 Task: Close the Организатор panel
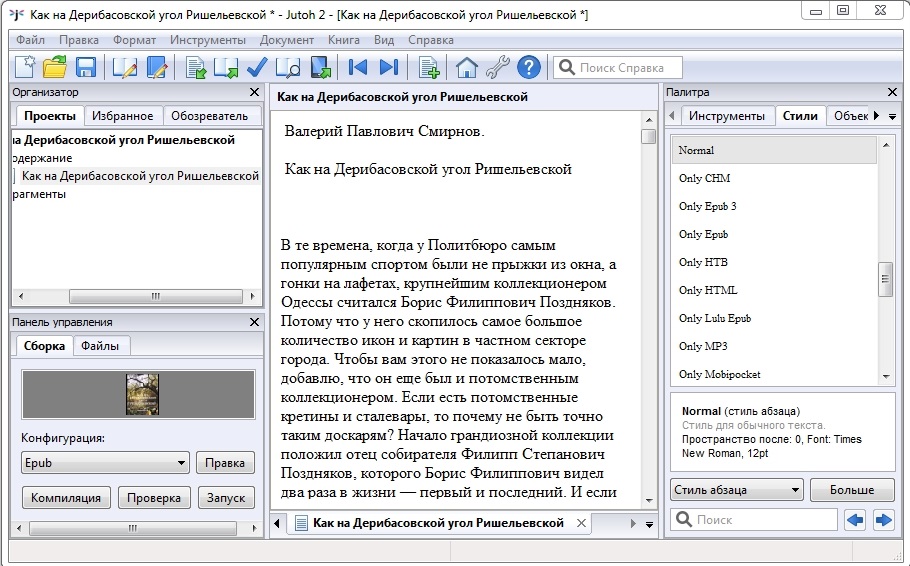(x=254, y=92)
